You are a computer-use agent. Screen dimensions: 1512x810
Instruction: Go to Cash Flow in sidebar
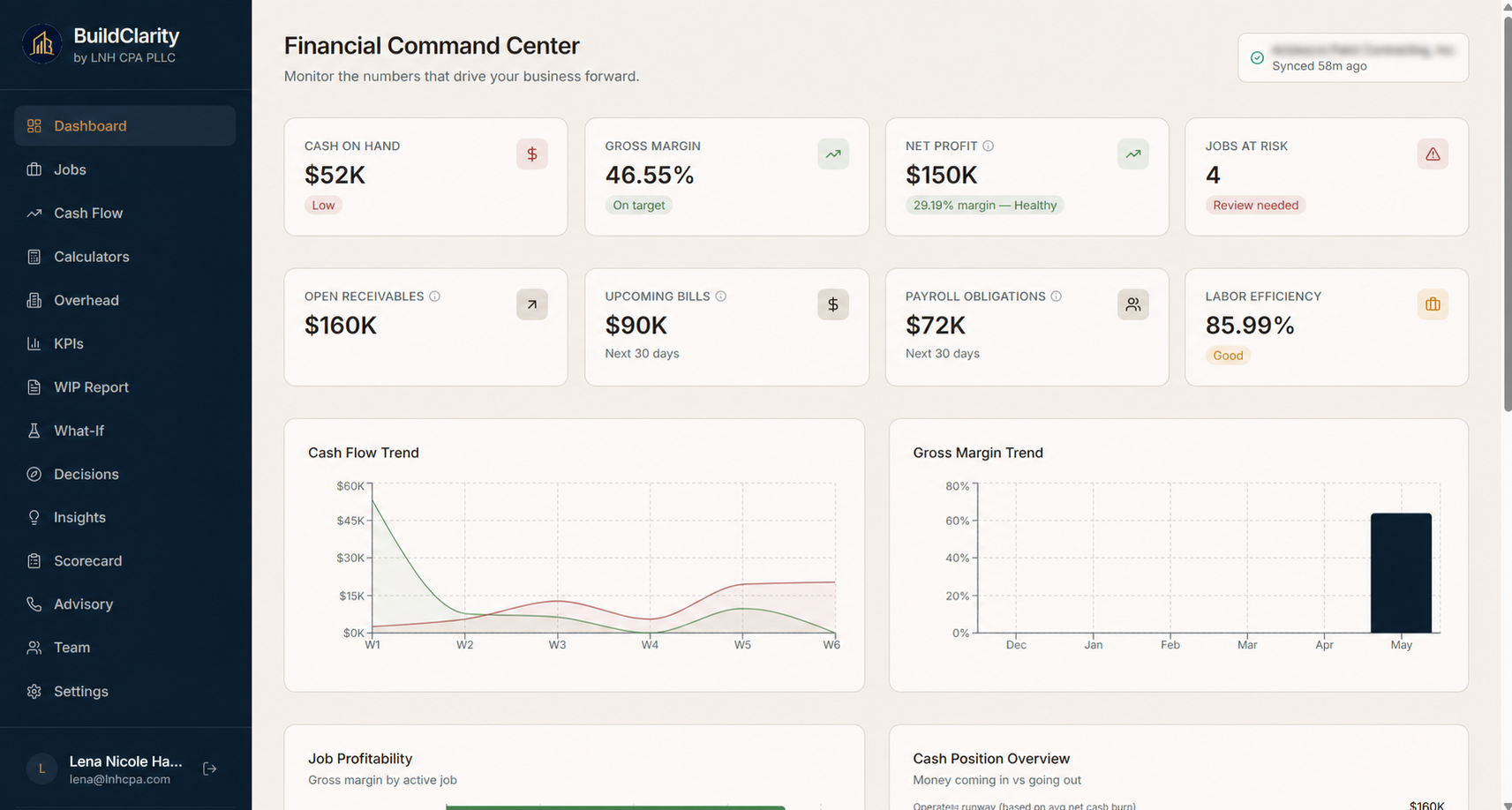(x=124, y=213)
